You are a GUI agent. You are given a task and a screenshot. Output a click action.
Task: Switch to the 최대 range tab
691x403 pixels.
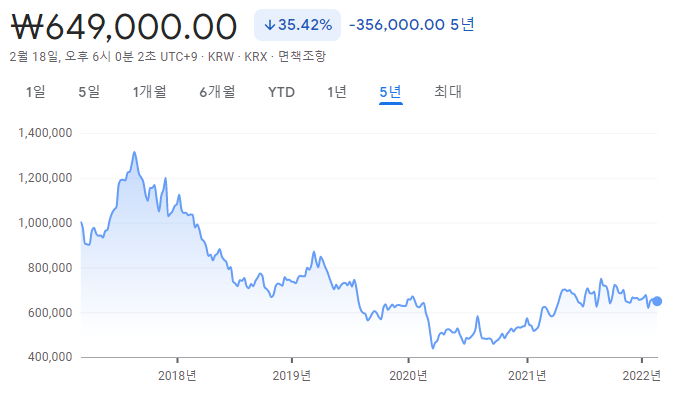pyautogui.click(x=448, y=92)
